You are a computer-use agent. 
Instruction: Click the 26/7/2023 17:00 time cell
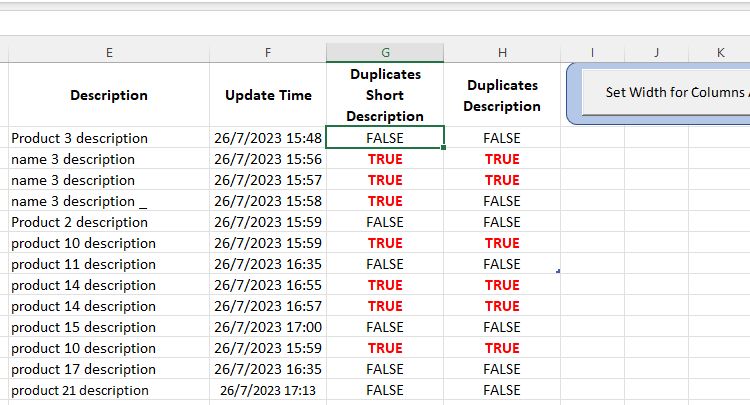(x=268, y=327)
